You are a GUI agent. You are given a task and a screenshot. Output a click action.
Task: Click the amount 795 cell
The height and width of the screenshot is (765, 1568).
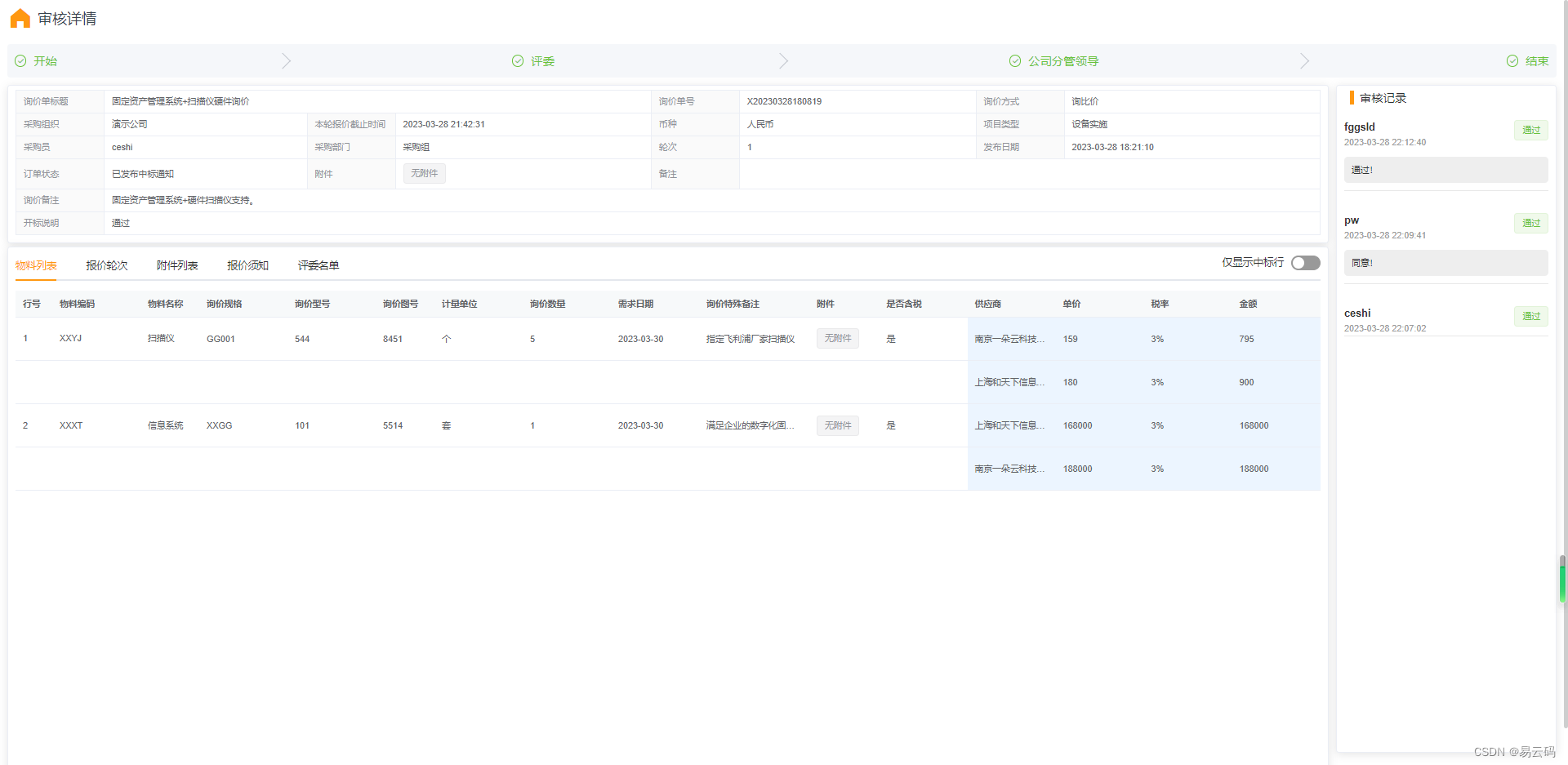(x=1246, y=339)
